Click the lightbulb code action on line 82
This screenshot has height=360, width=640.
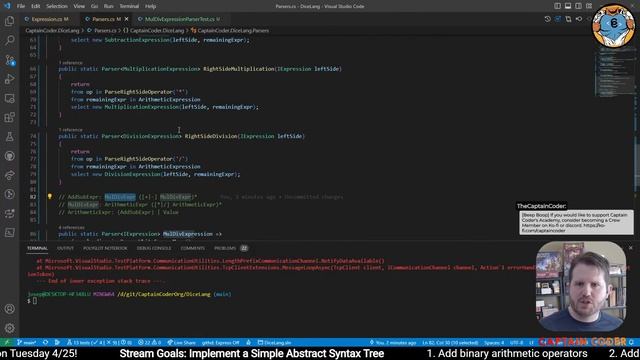[x=50, y=197]
